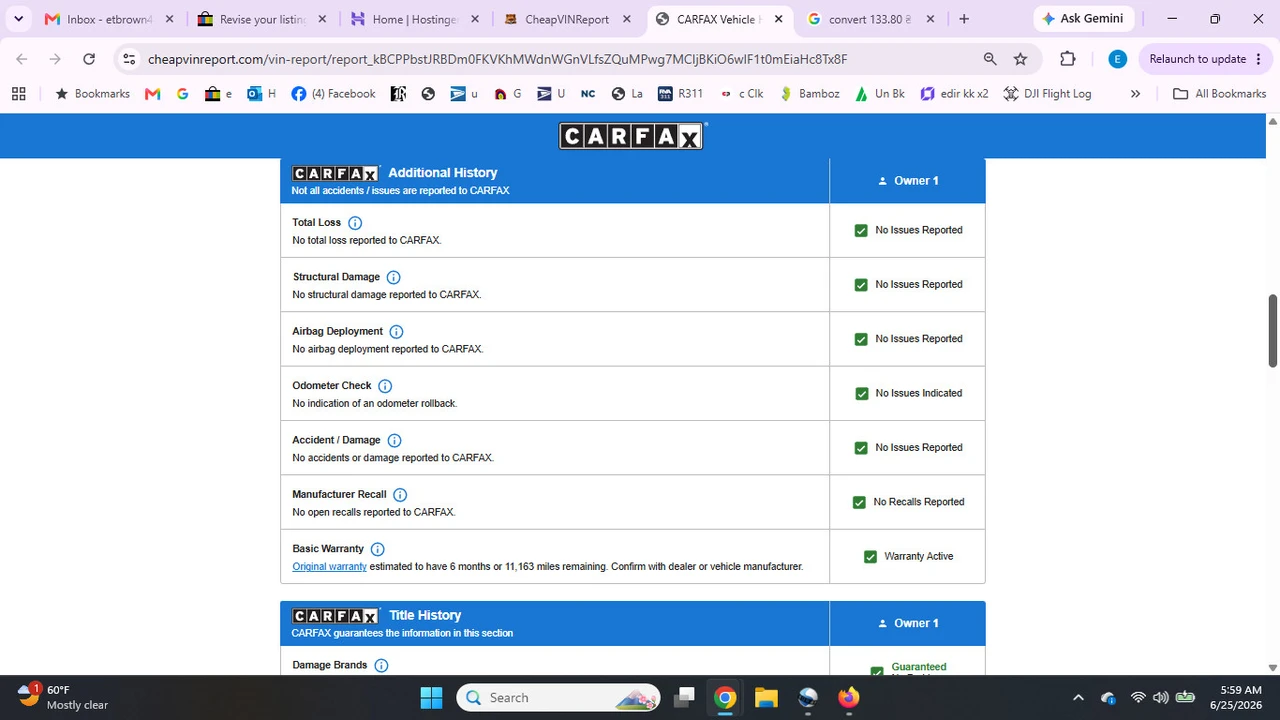Open Task View on the taskbar
The height and width of the screenshot is (720, 1280).
[684, 697]
